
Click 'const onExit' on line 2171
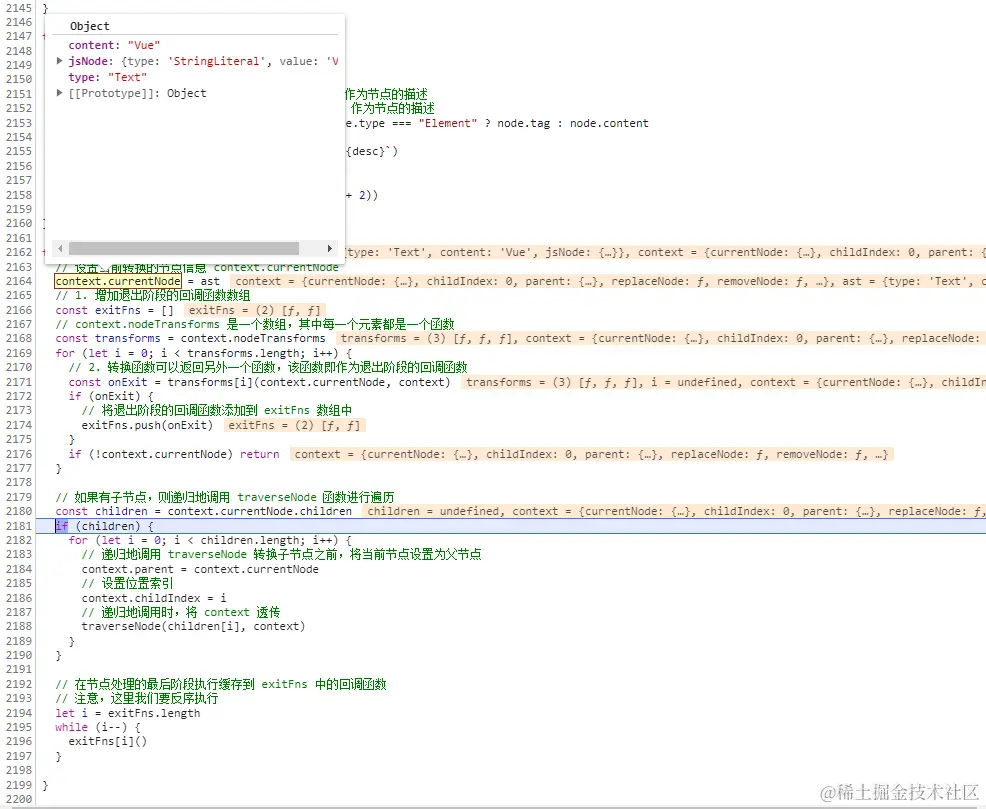pyautogui.click(x=108, y=382)
